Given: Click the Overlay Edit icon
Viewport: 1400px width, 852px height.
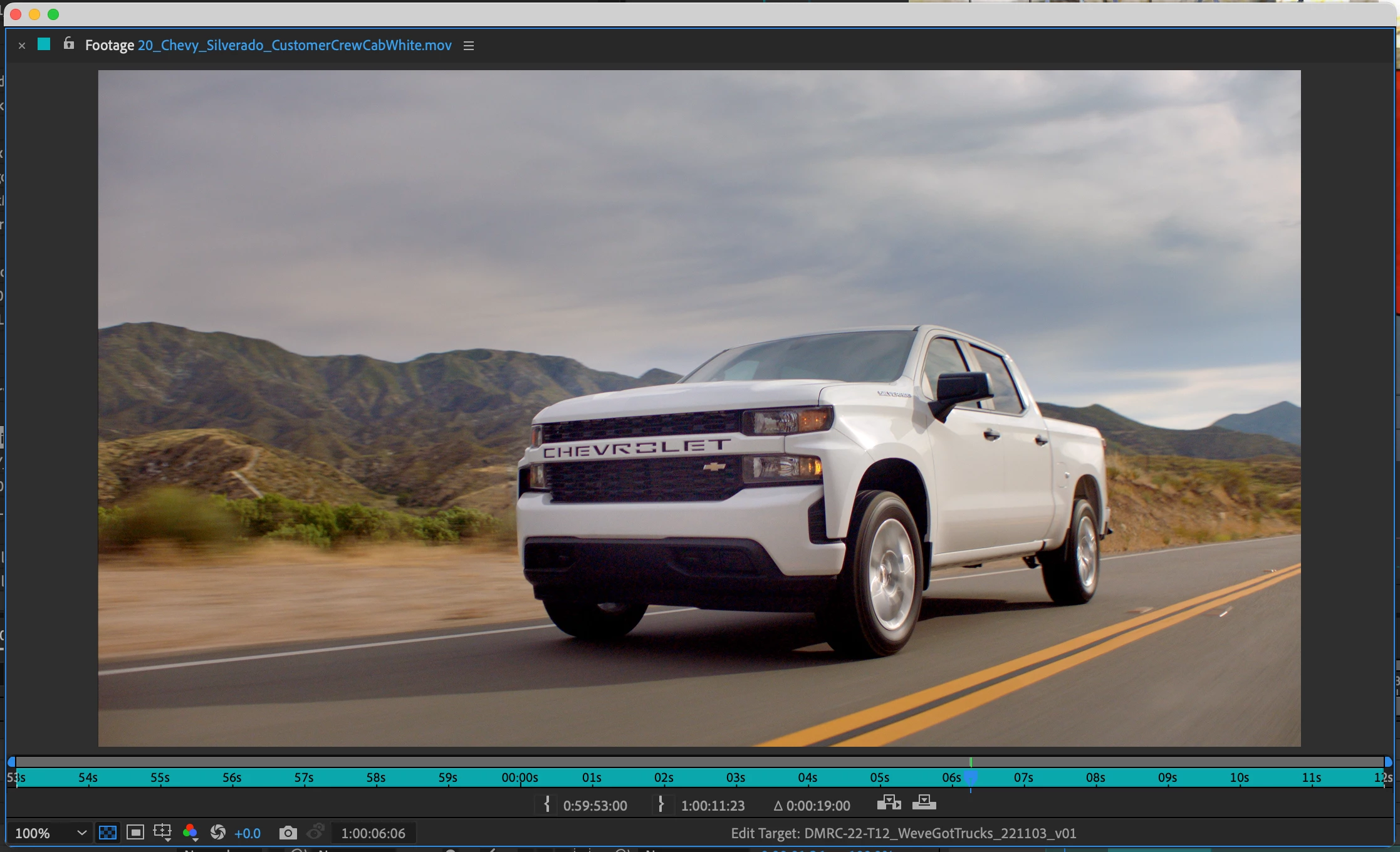Looking at the screenshot, I should [924, 803].
